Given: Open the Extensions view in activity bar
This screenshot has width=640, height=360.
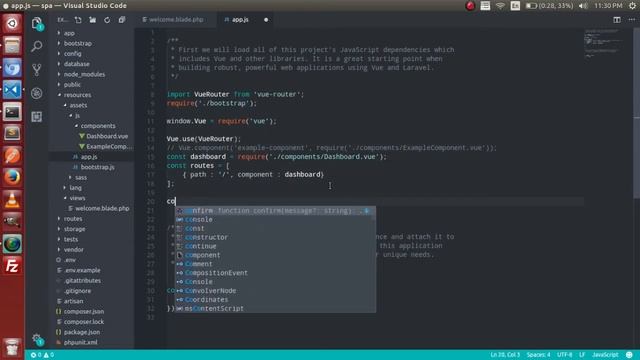Looking at the screenshot, I should pyautogui.click(x=37, y=117).
